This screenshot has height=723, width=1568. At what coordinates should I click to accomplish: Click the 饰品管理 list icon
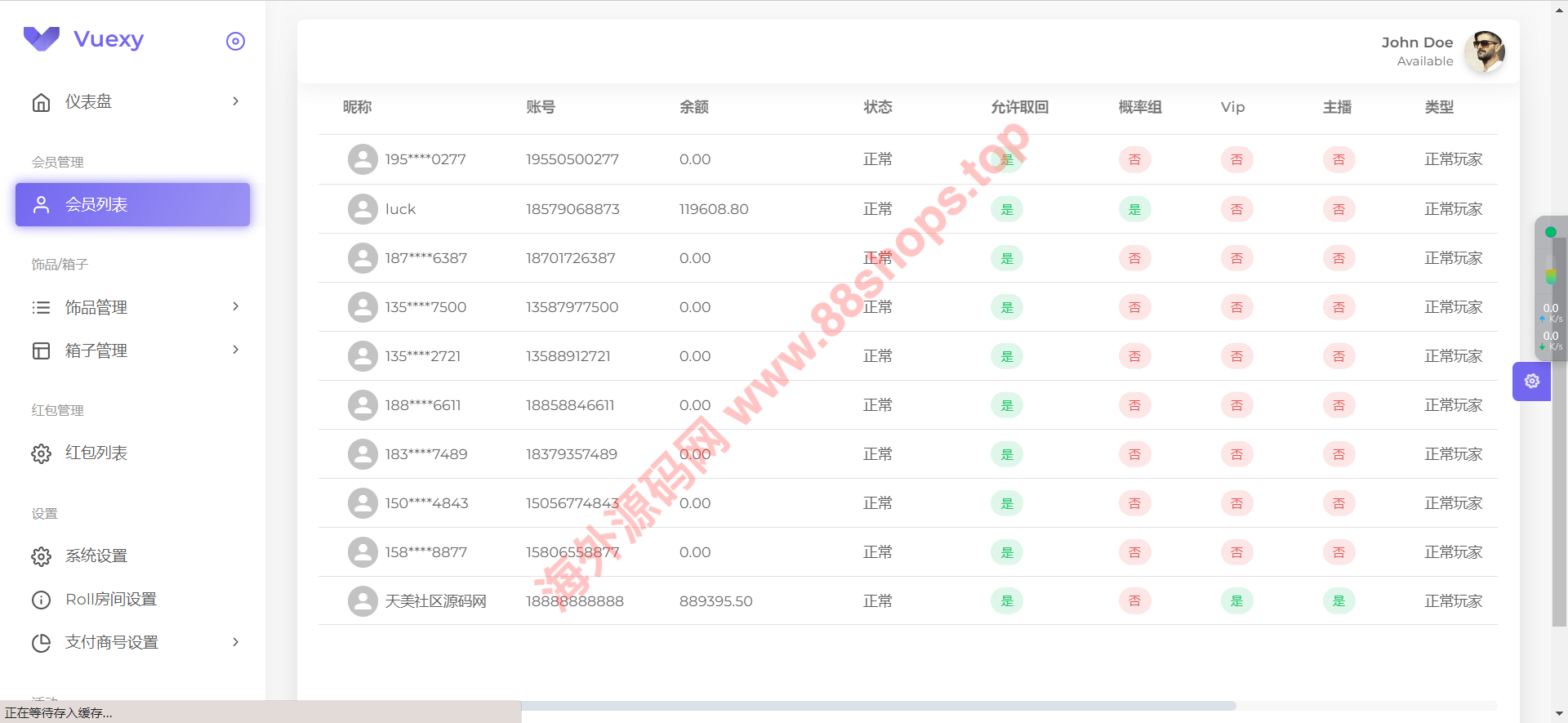[41, 307]
